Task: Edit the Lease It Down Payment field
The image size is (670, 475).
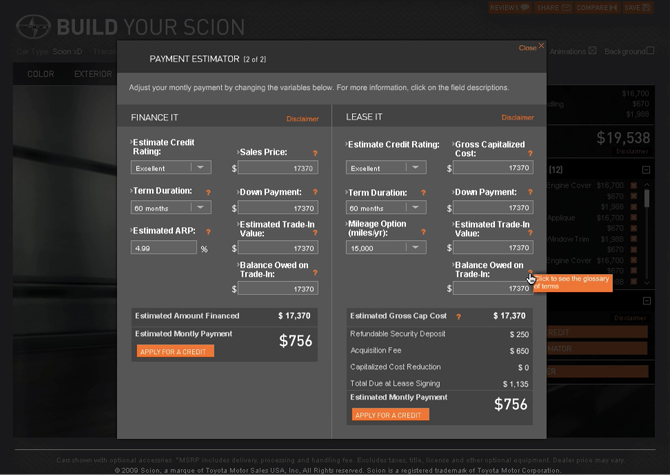Action: (x=493, y=208)
